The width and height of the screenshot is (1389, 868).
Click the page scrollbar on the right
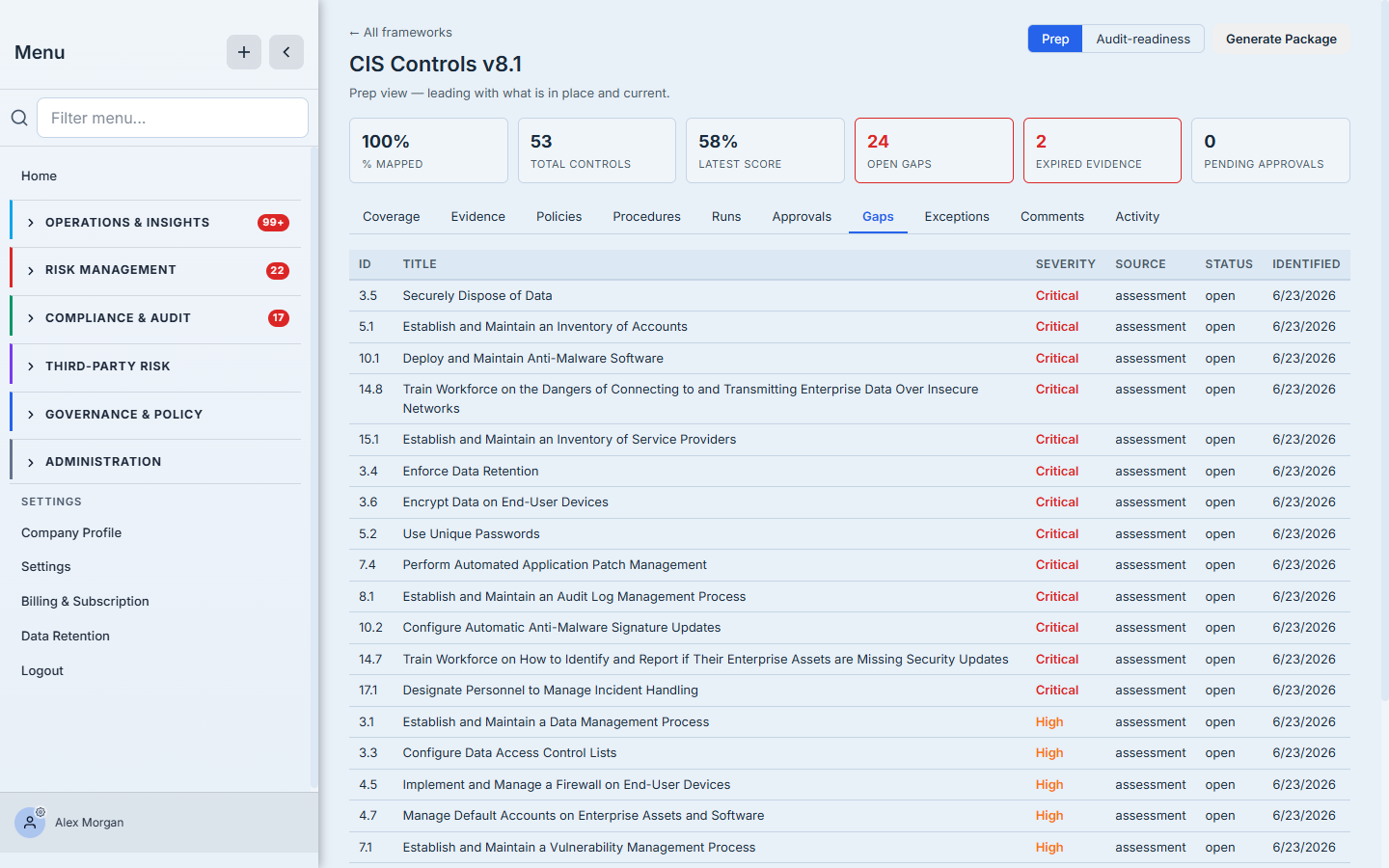click(x=1385, y=349)
